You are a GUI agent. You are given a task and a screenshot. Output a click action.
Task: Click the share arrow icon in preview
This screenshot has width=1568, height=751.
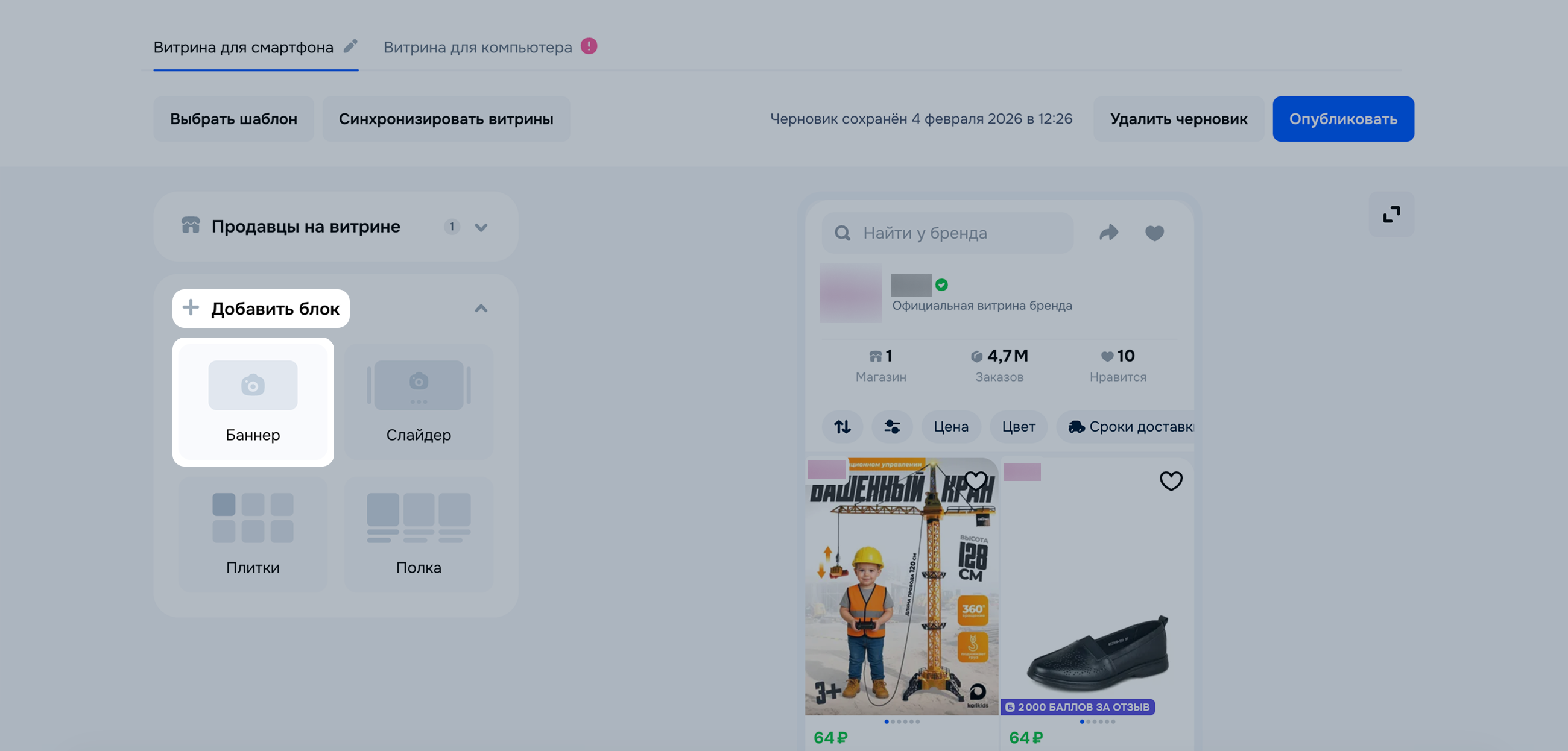point(1108,233)
